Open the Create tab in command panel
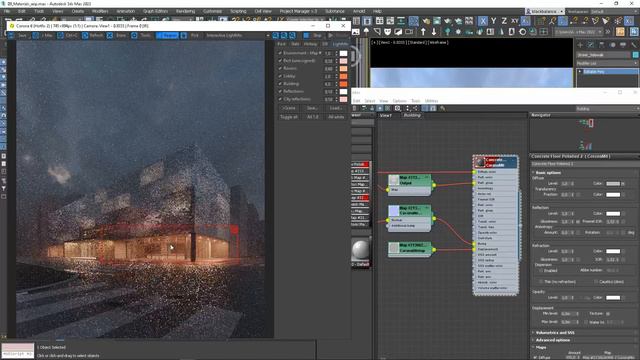The width and height of the screenshot is (640, 360). tap(580, 44)
